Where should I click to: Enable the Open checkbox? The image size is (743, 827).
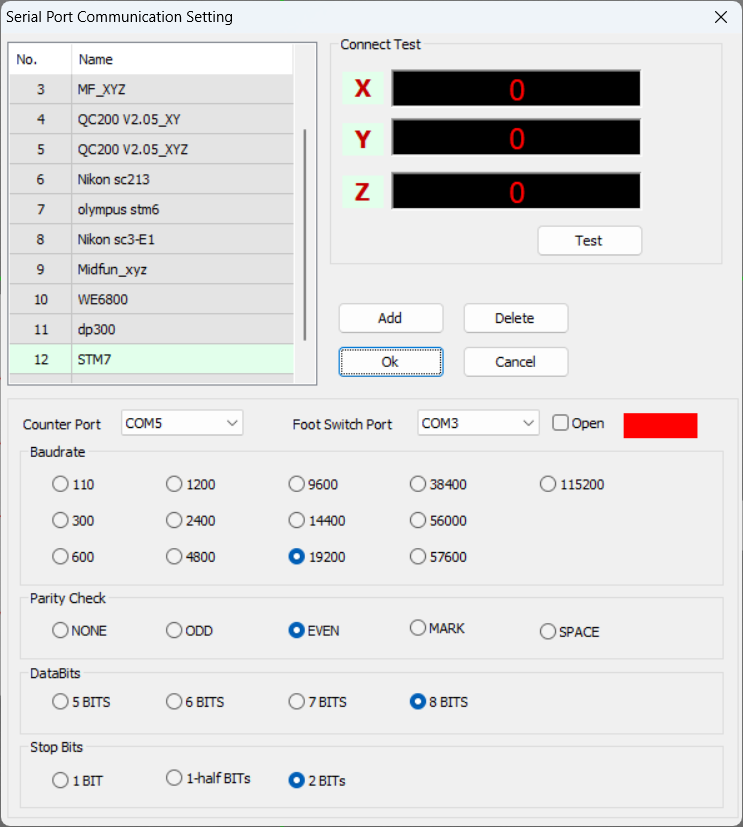561,423
